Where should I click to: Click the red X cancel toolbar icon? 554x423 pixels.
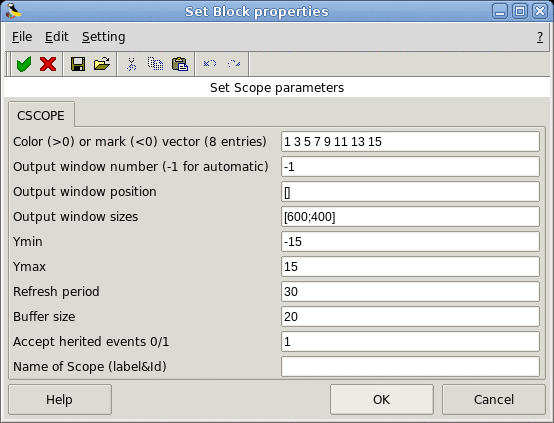pos(48,64)
